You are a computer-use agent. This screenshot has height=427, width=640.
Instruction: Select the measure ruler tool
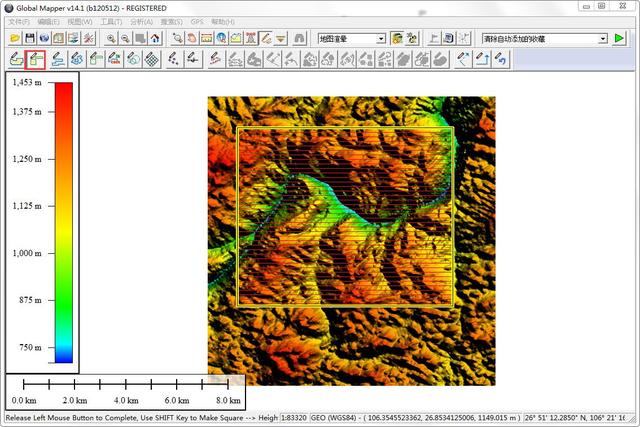[207, 39]
